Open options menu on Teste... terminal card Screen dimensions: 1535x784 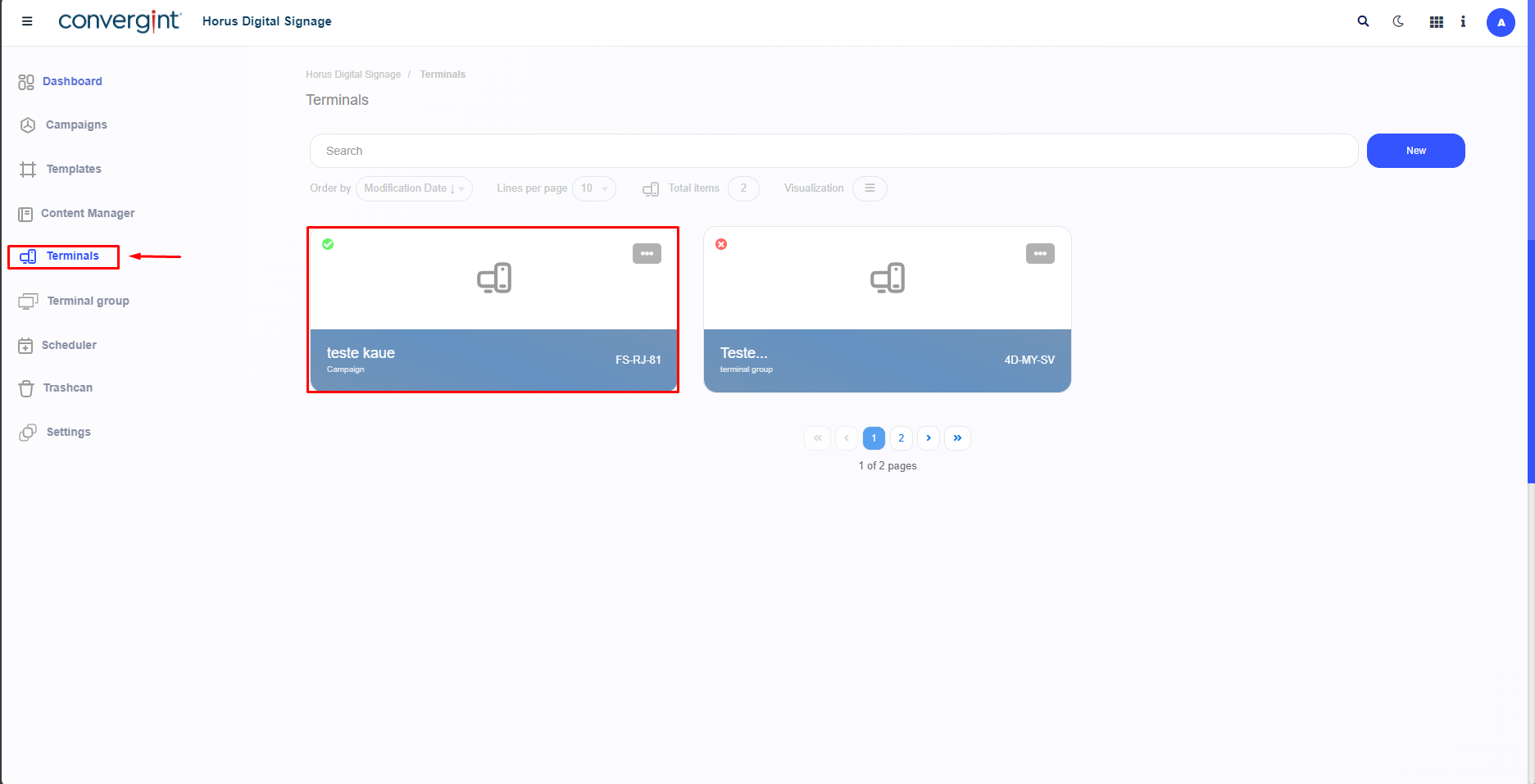point(1040,254)
